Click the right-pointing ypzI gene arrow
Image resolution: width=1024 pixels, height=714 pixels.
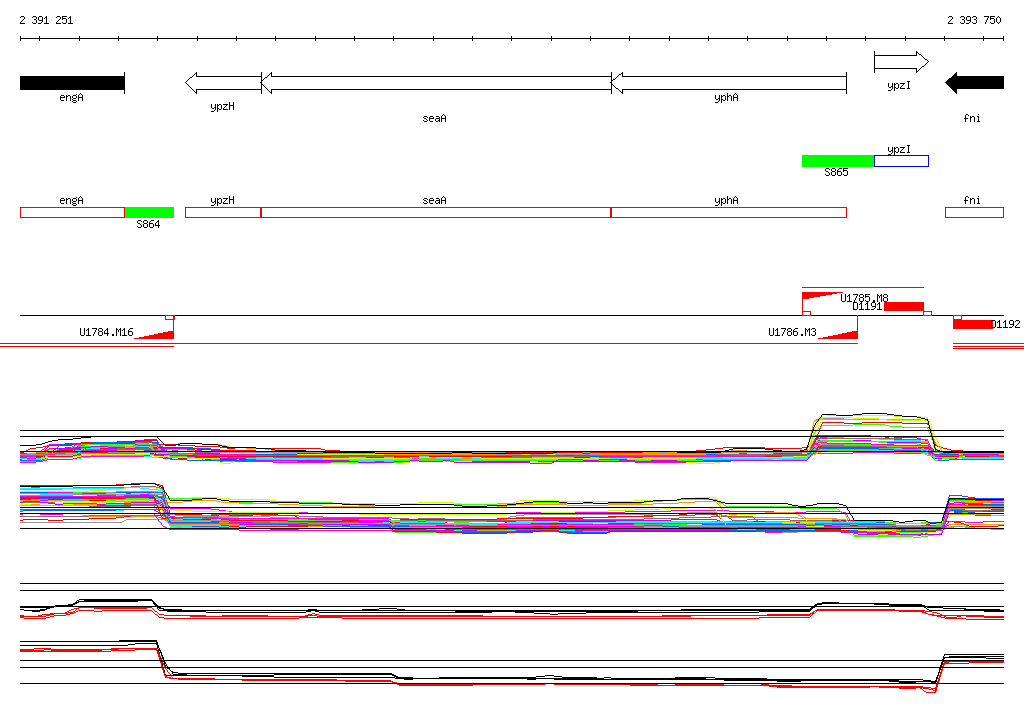[900, 63]
